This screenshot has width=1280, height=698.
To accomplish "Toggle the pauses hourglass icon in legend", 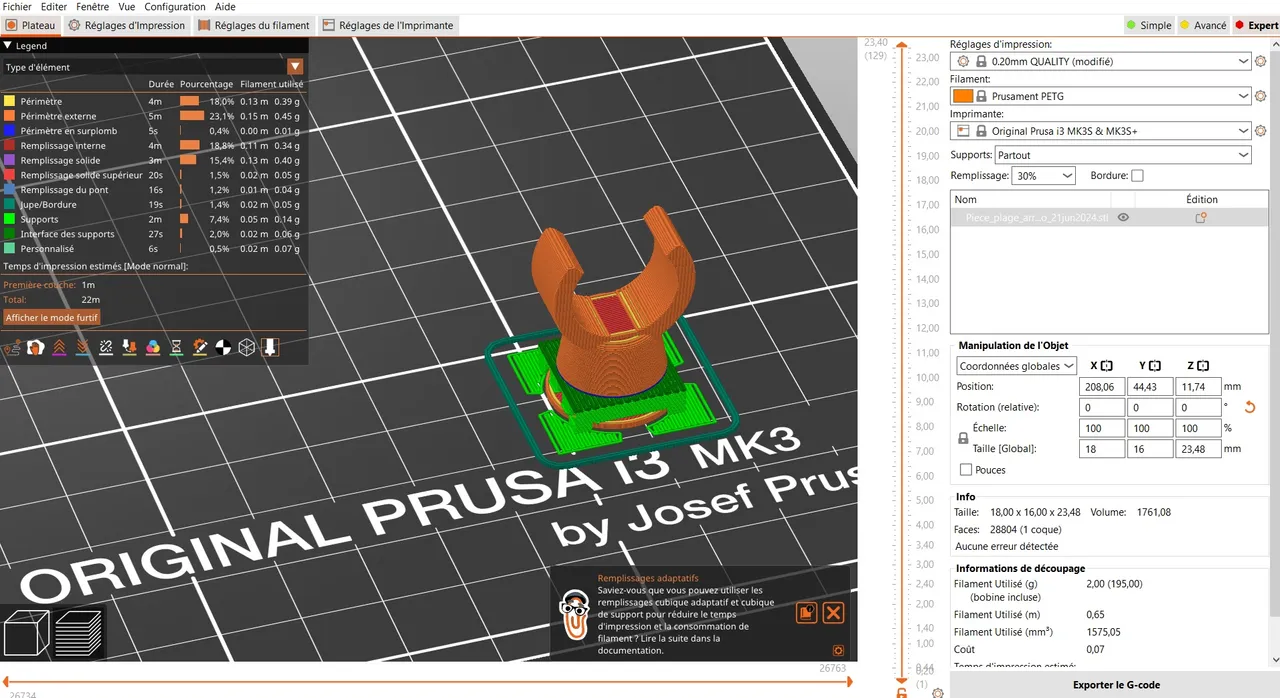I will [x=176, y=347].
